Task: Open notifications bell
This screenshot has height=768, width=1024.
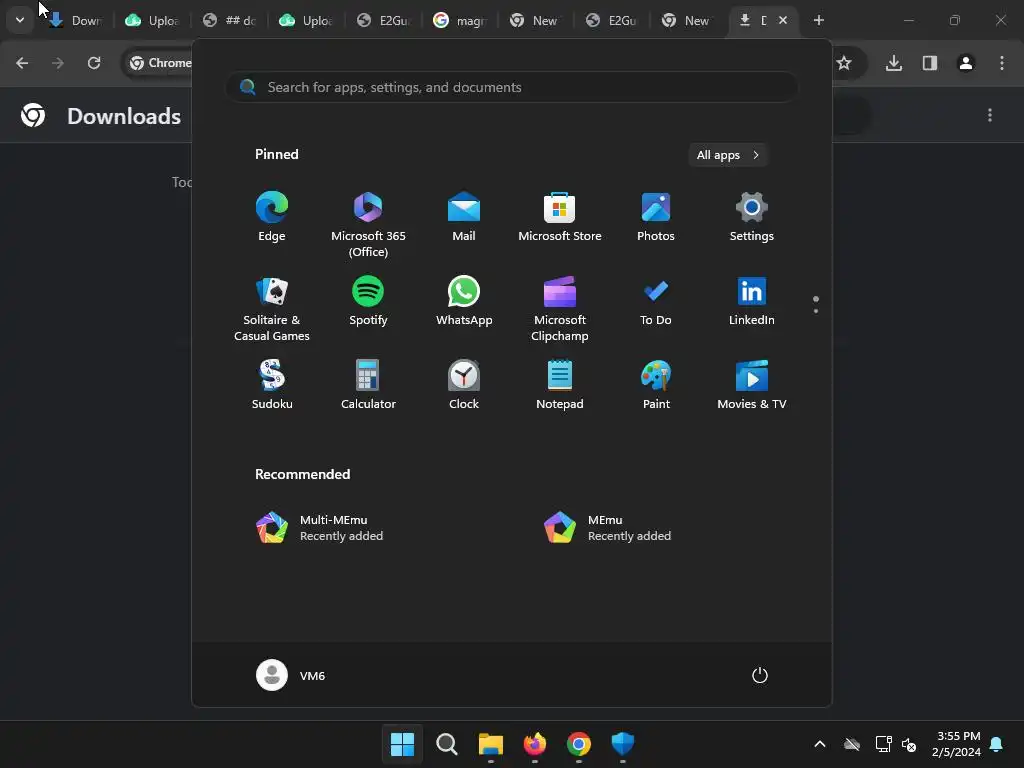Action: point(997,744)
